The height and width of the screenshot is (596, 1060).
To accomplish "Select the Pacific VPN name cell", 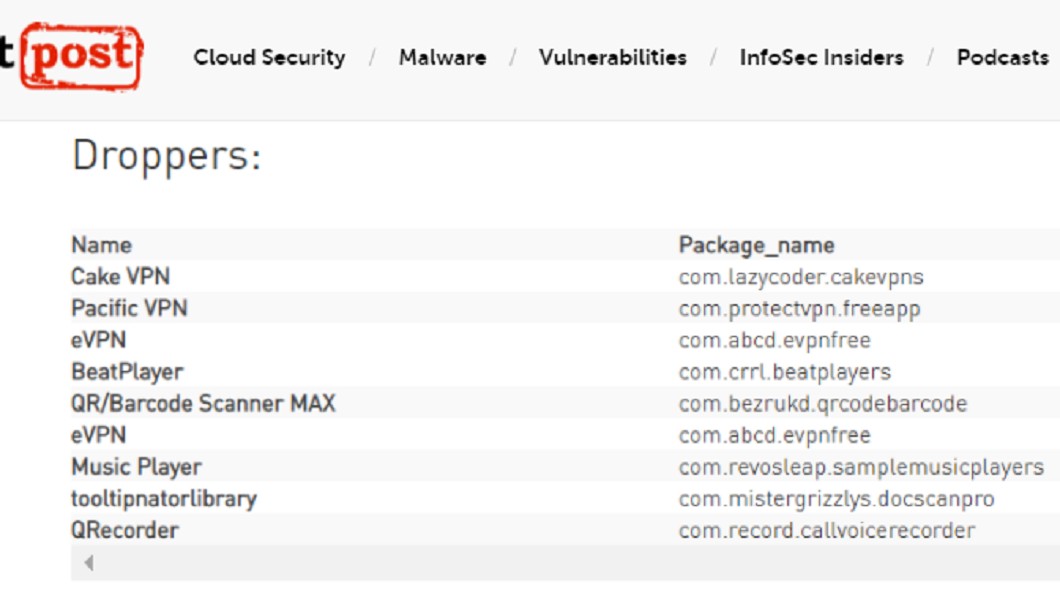I will point(129,308).
